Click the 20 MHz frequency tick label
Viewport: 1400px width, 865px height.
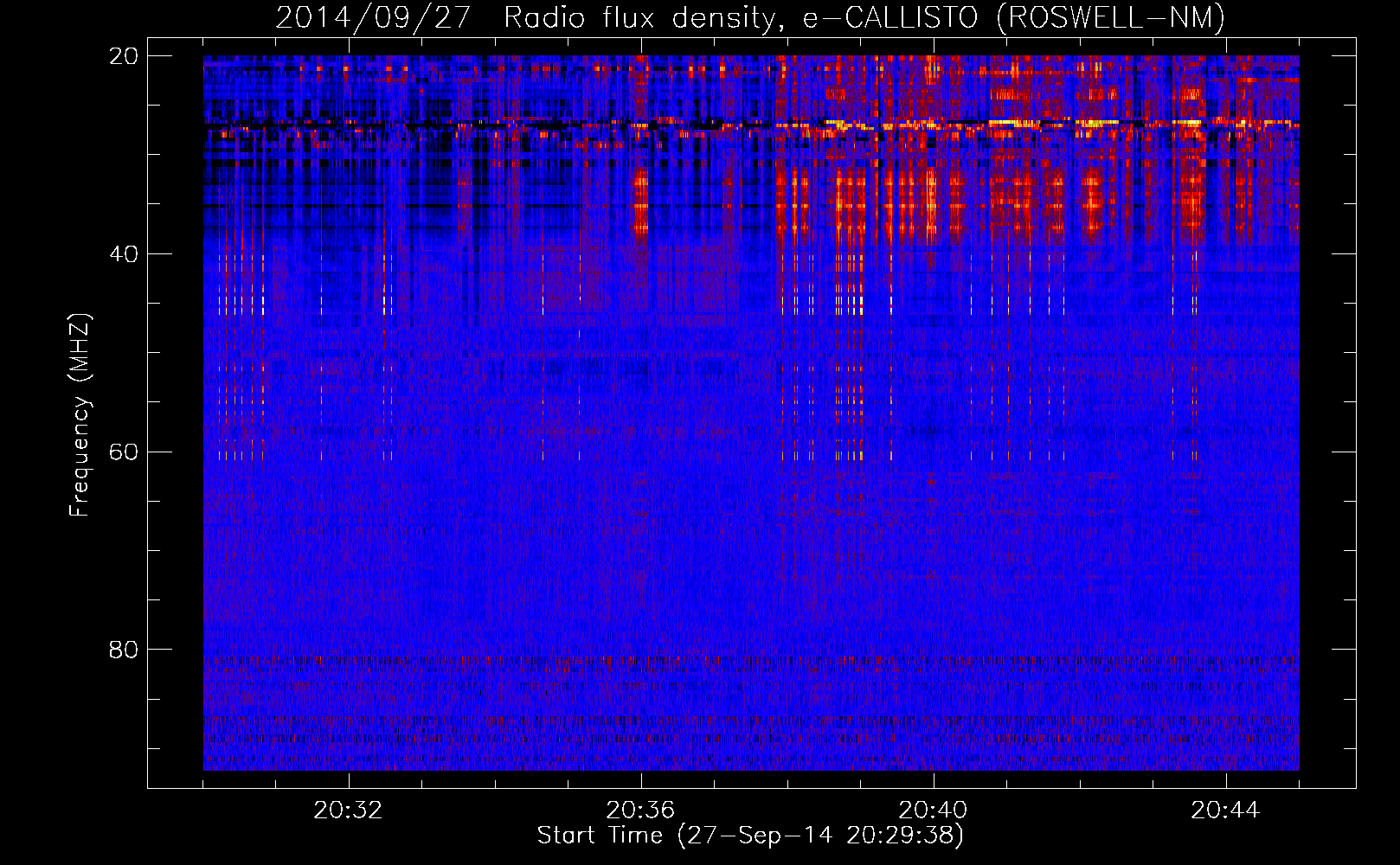coord(124,56)
